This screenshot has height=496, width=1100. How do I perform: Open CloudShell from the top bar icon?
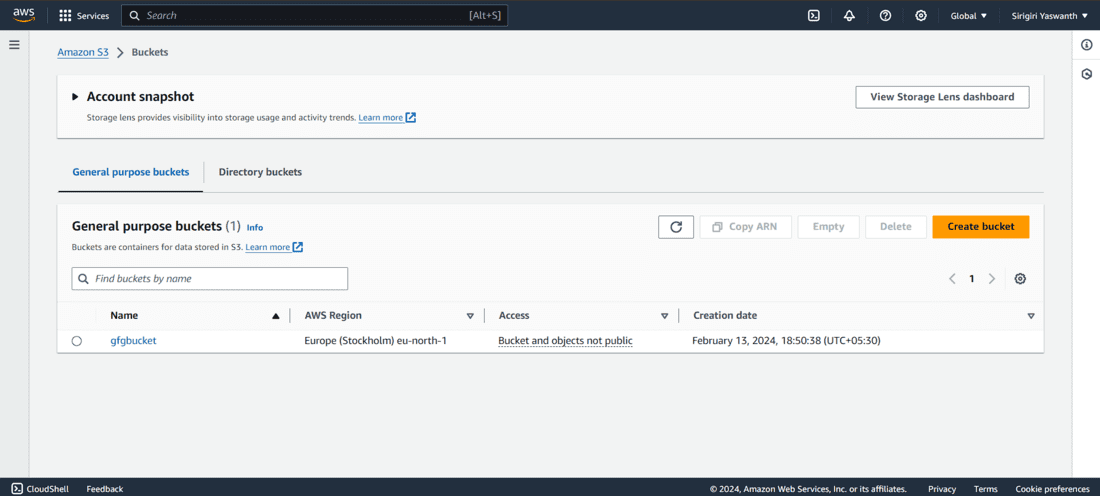814,15
